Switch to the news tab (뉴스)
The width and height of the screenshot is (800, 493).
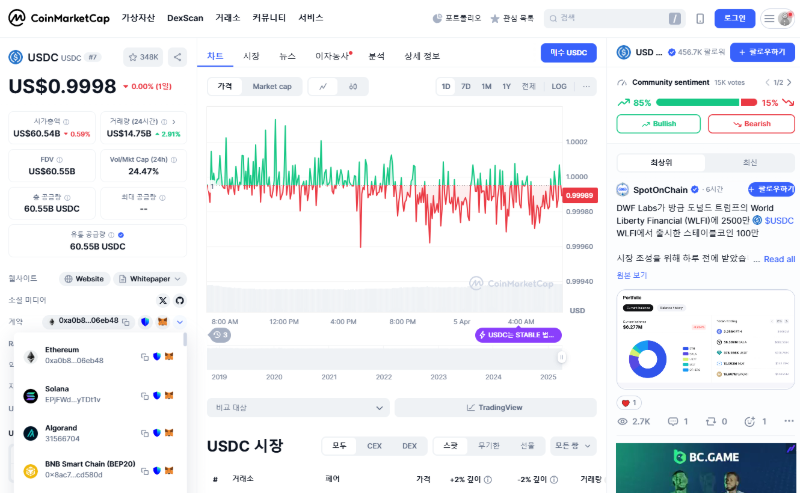(x=287, y=56)
